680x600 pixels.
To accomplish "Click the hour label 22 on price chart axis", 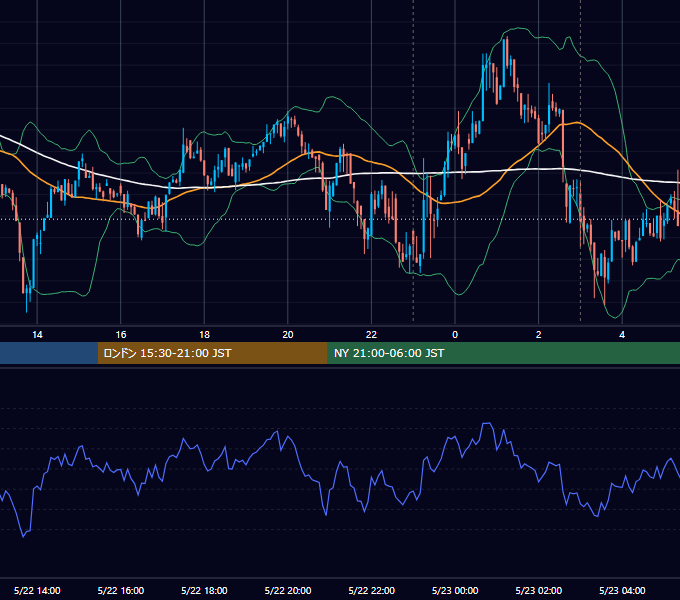I will [x=371, y=335].
